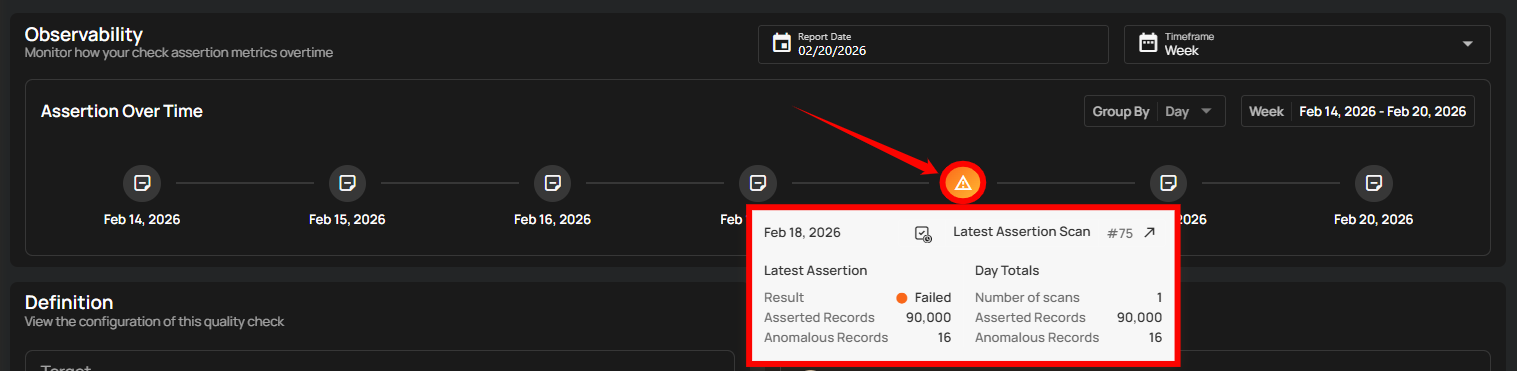Click the Day Totals heading
Screen dimensions: 1517x371
tap(1007, 270)
